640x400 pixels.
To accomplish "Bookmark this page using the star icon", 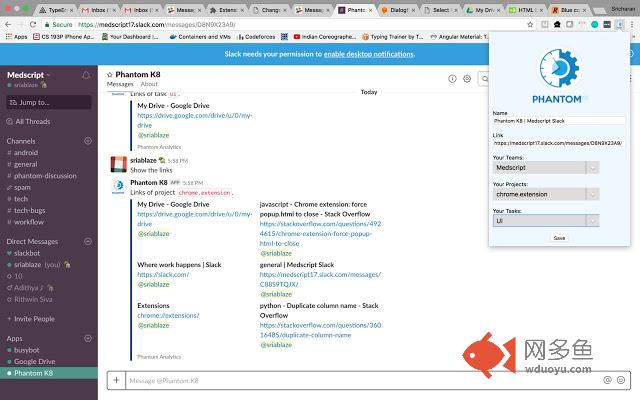I will coord(530,24).
